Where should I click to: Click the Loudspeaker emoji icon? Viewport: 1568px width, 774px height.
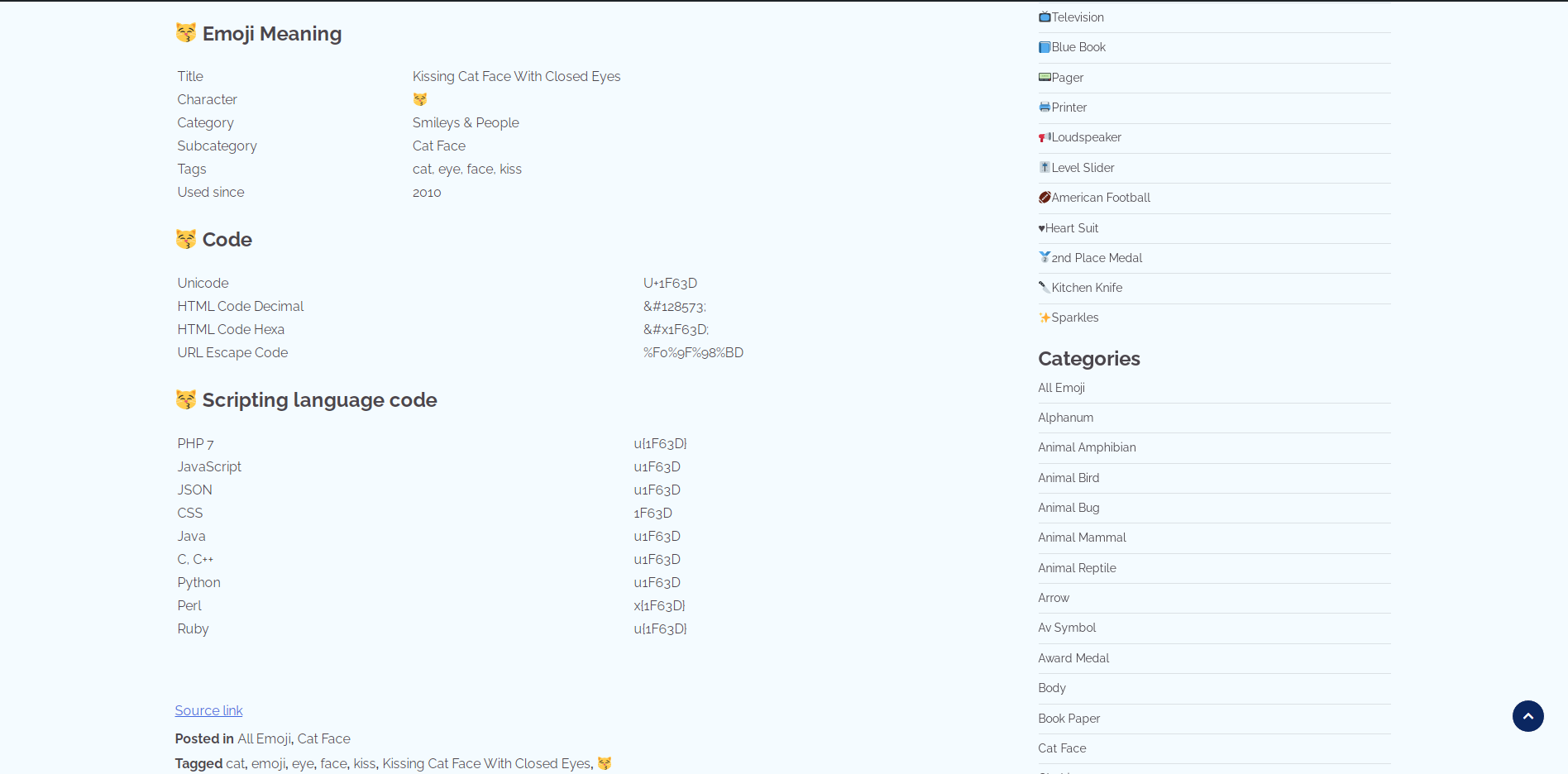[x=1045, y=136]
